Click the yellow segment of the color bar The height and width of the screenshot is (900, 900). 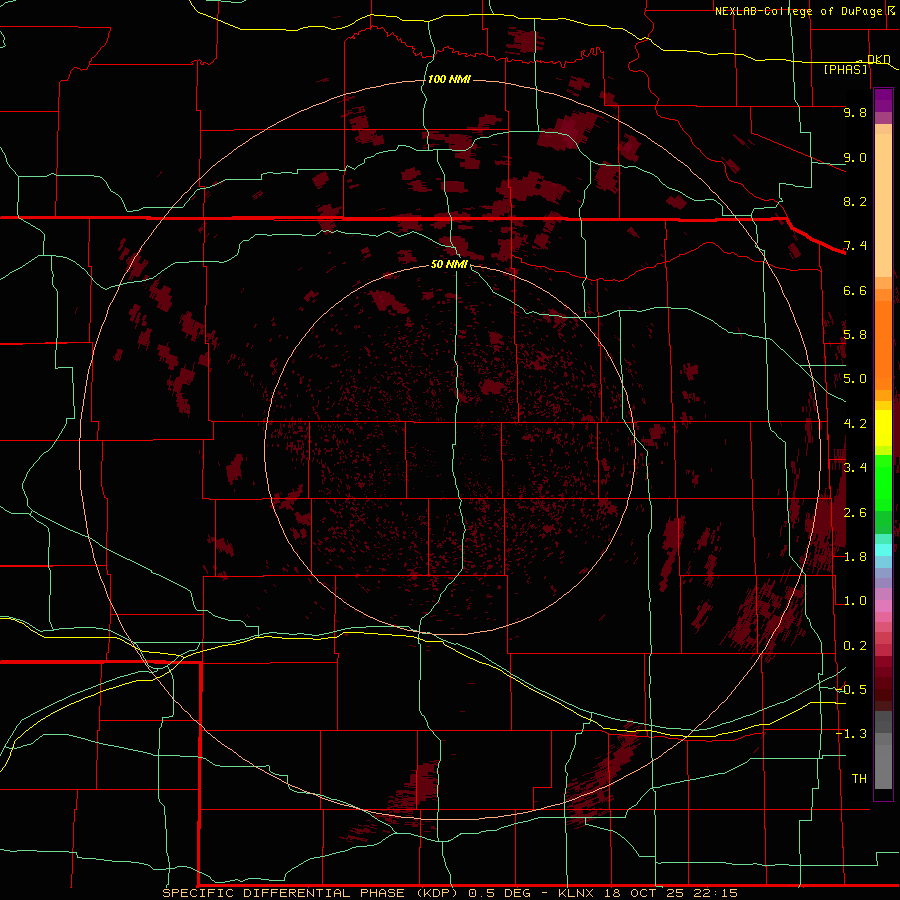pos(883,428)
